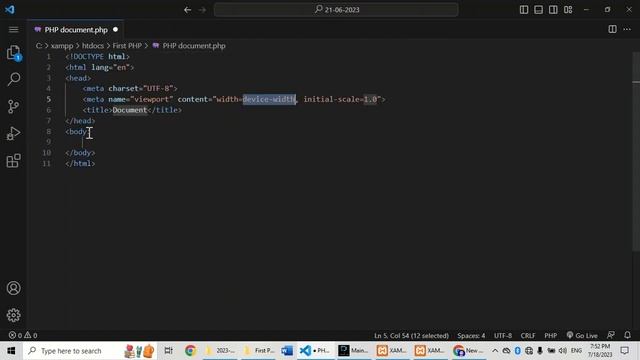Click C: in the breadcrumb path
Viewport: 640px width, 360px height.
tap(39, 46)
